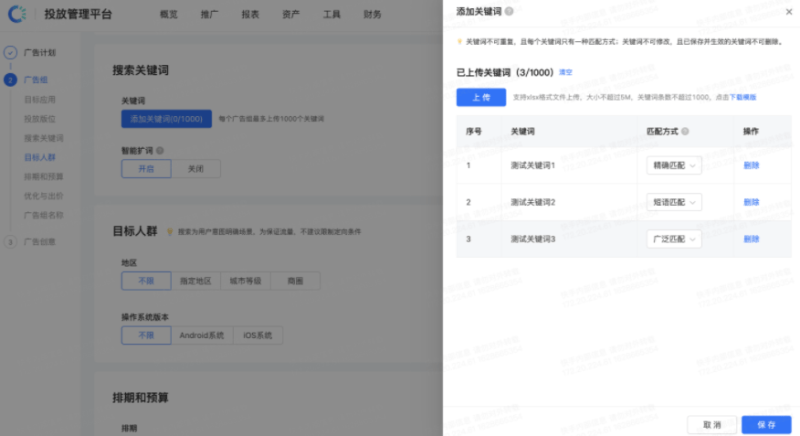Viewport: 800px width, 436px height.
Task: Click 广告创意 step label in sidebar
Action: click(x=40, y=242)
